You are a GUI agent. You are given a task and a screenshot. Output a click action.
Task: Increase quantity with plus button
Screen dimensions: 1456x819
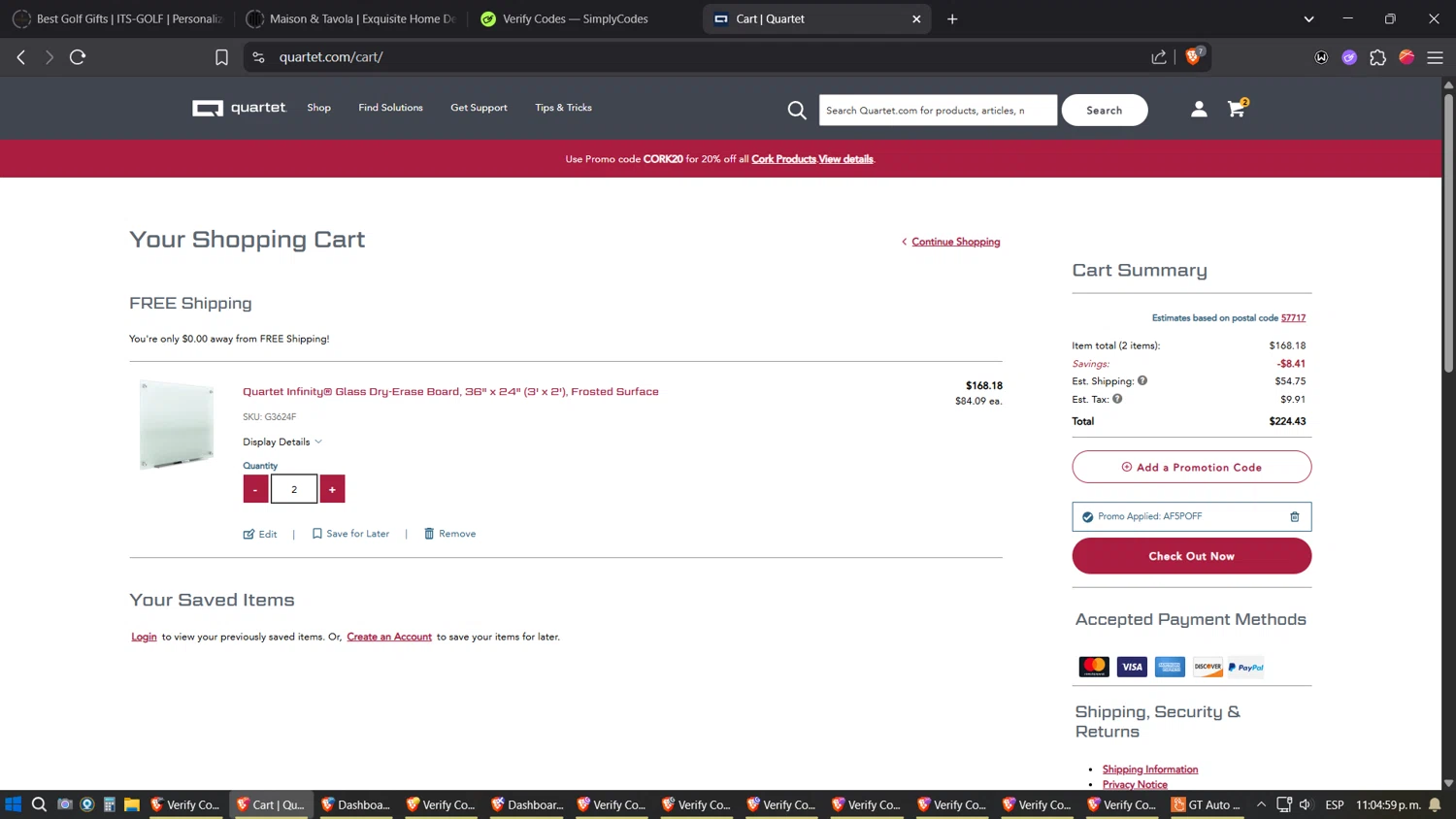tap(332, 489)
